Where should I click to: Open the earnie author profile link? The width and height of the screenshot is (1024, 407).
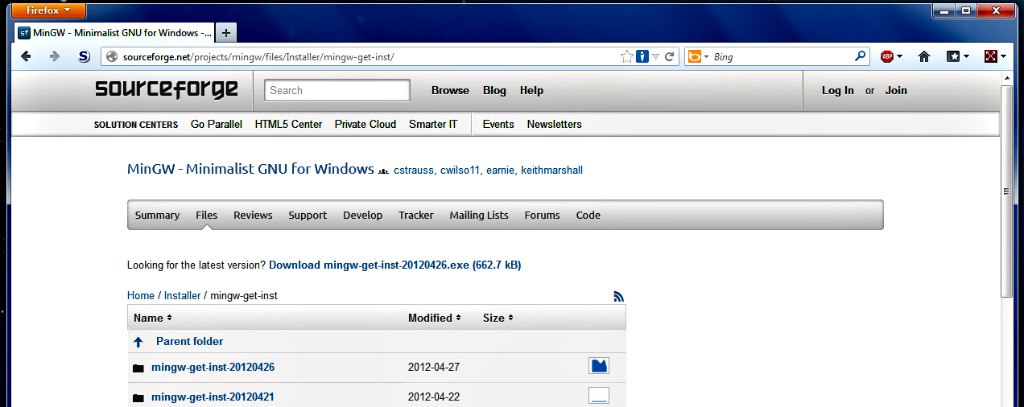(501, 171)
